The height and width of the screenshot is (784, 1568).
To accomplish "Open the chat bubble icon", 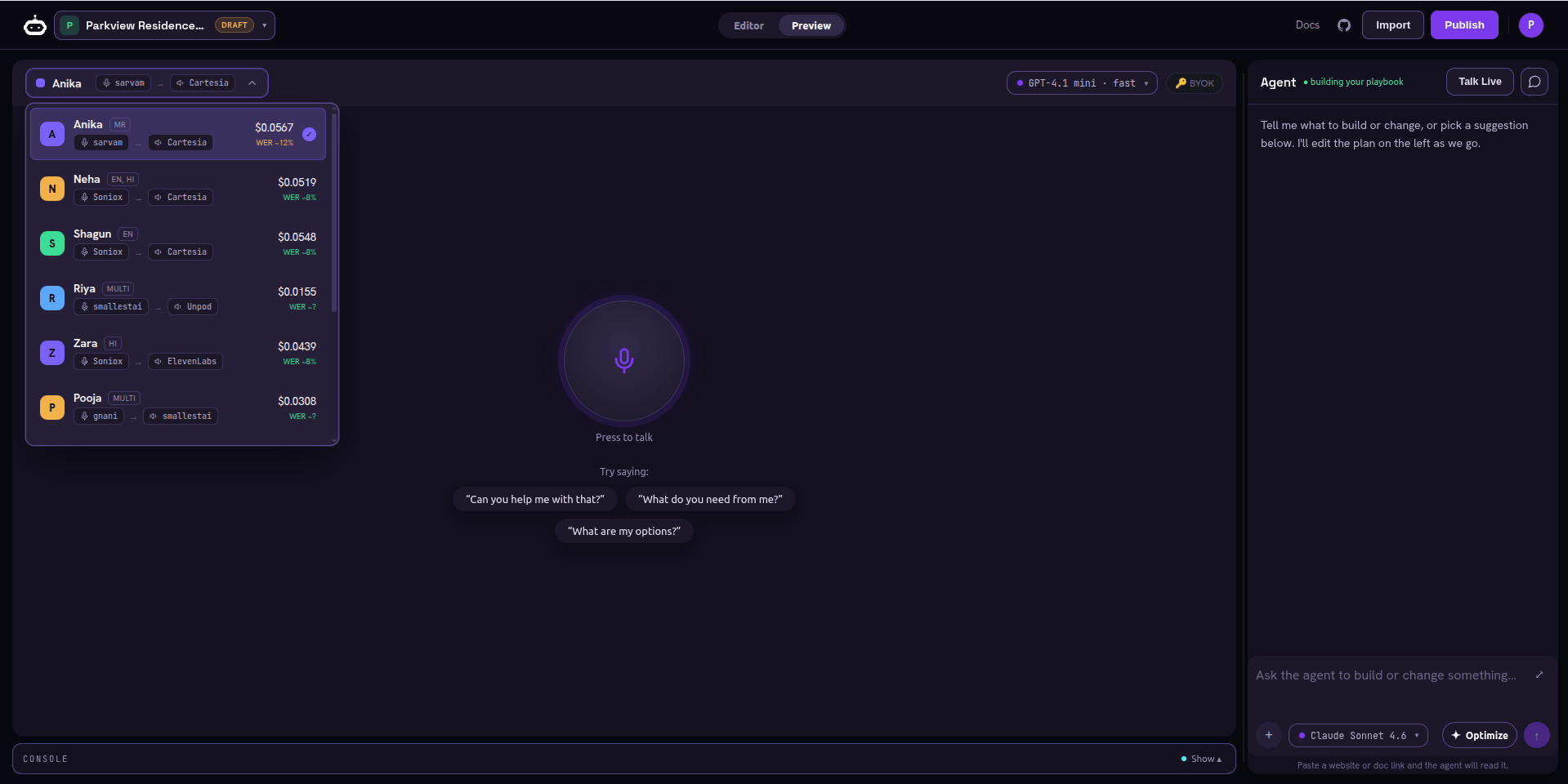I will pyautogui.click(x=1534, y=82).
